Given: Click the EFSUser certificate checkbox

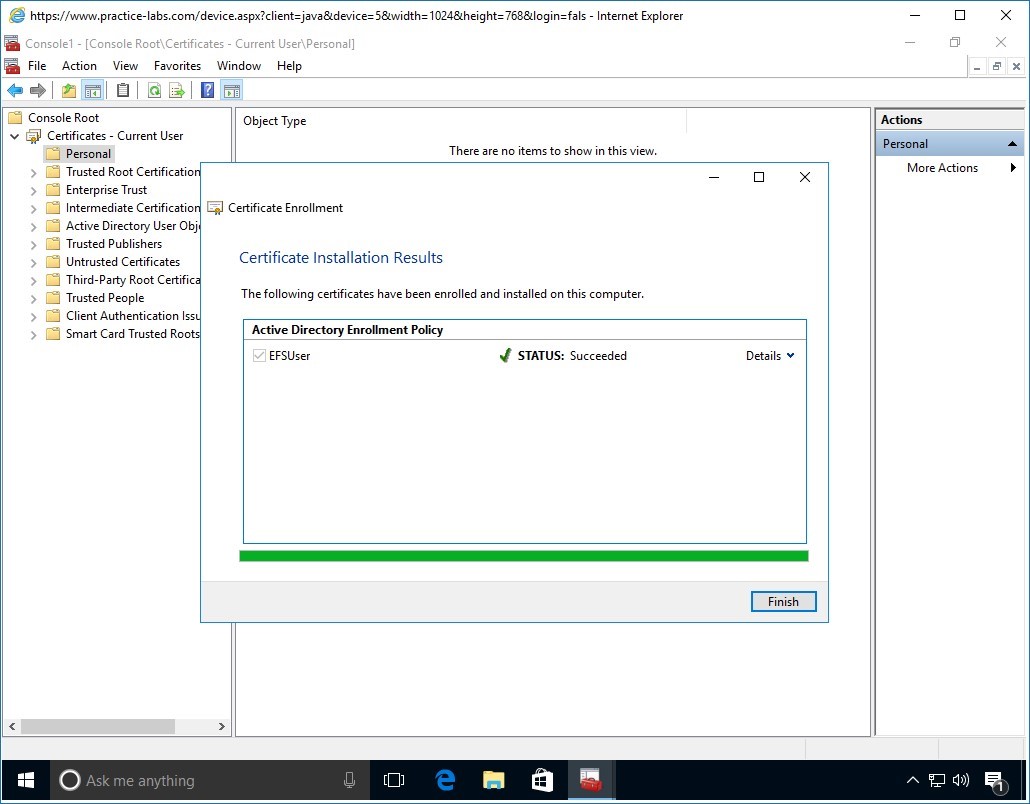Looking at the screenshot, I should pyautogui.click(x=259, y=355).
